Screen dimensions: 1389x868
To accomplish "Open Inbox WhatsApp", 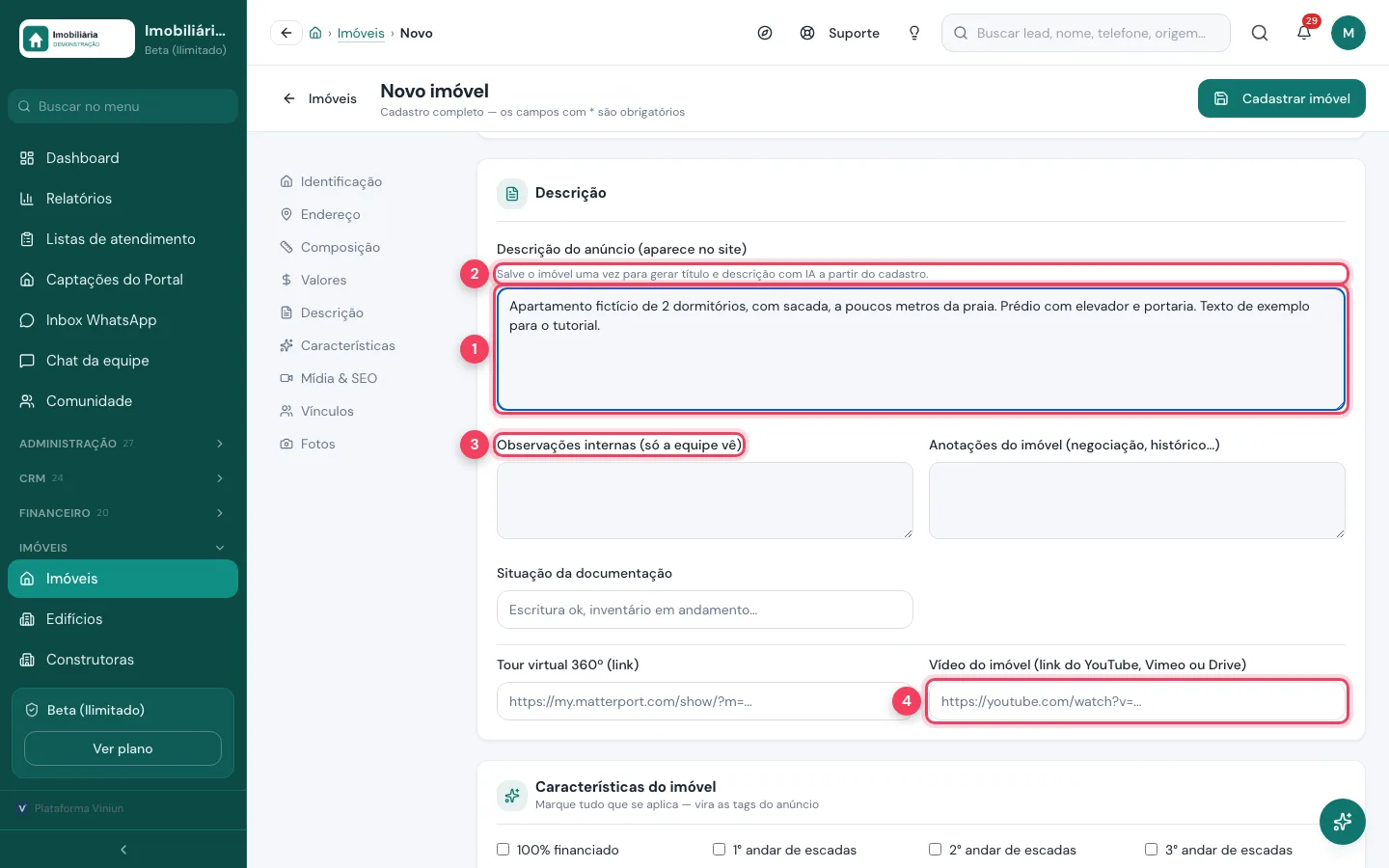I will (123, 320).
